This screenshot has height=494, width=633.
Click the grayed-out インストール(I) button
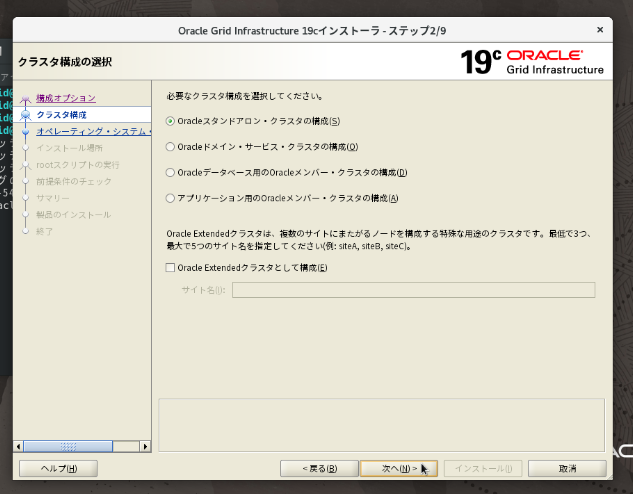[x=483, y=469]
